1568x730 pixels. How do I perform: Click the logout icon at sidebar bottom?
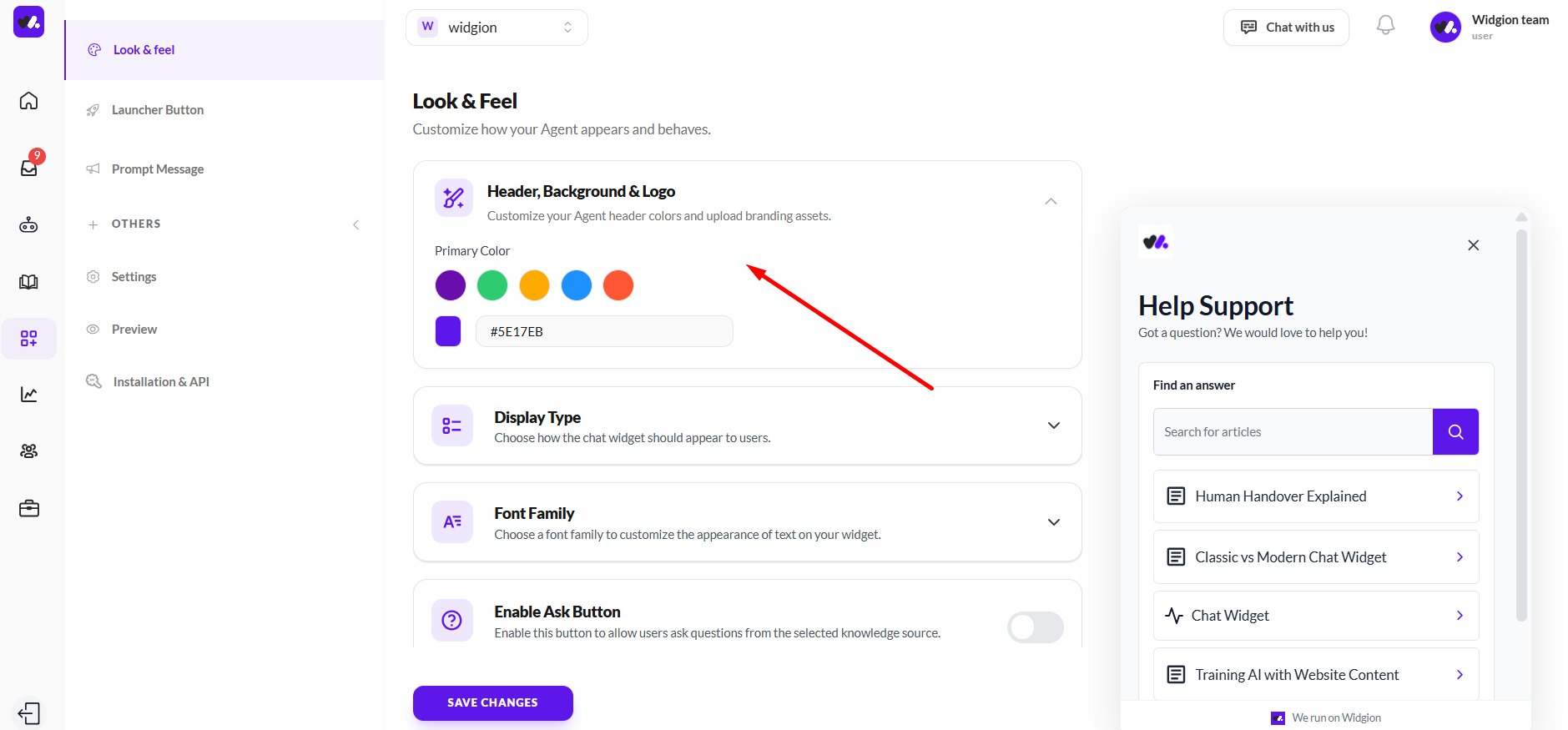(x=29, y=713)
